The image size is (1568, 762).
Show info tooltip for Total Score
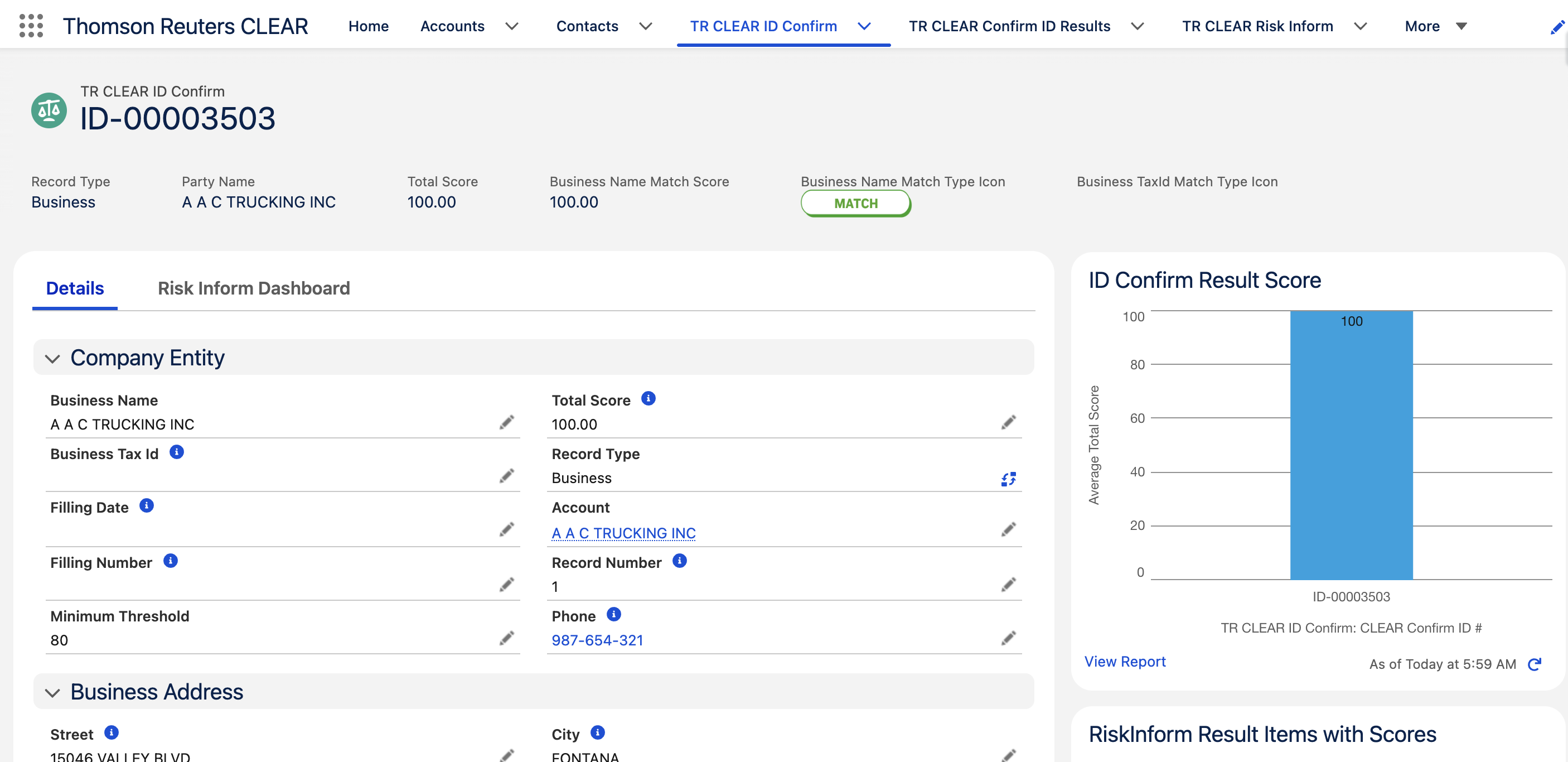coord(649,399)
